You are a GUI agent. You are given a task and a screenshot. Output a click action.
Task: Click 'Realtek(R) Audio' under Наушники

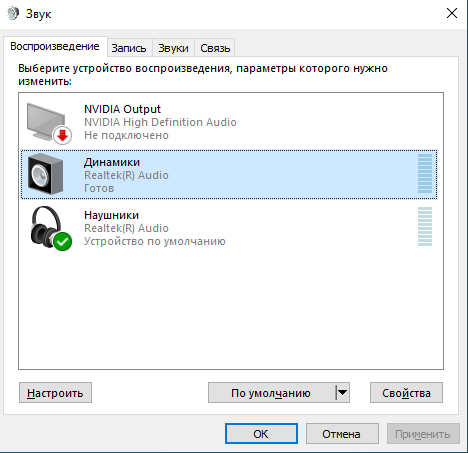pyautogui.click(x=126, y=228)
